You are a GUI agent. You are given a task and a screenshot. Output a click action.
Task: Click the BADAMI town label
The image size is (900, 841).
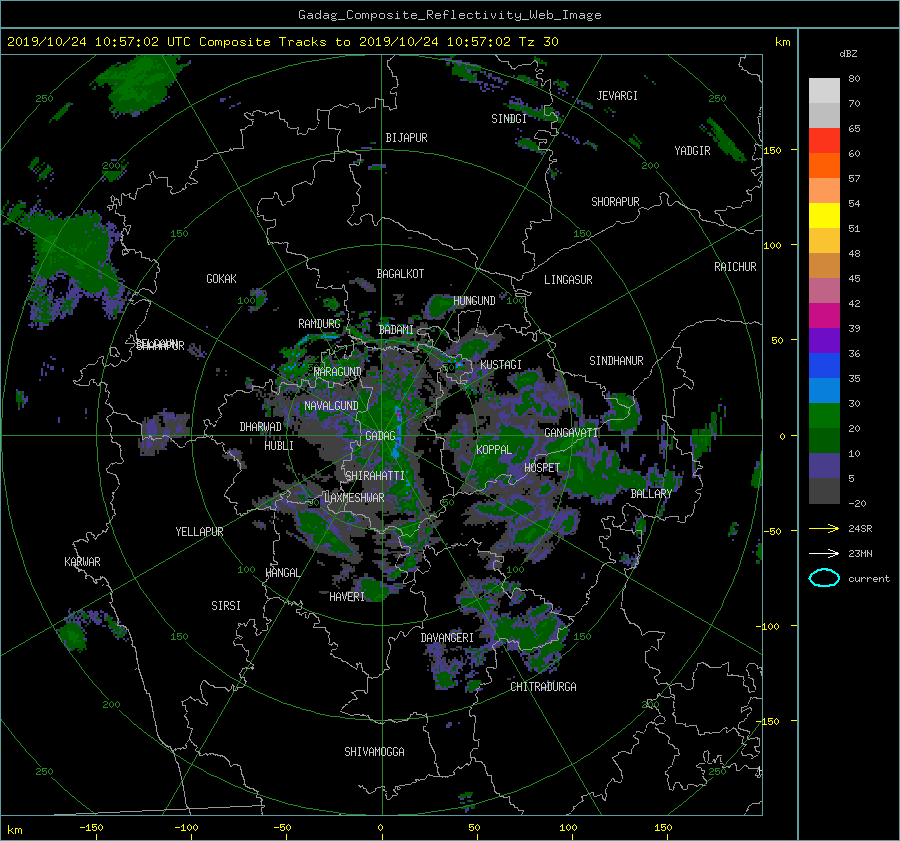click(x=396, y=330)
